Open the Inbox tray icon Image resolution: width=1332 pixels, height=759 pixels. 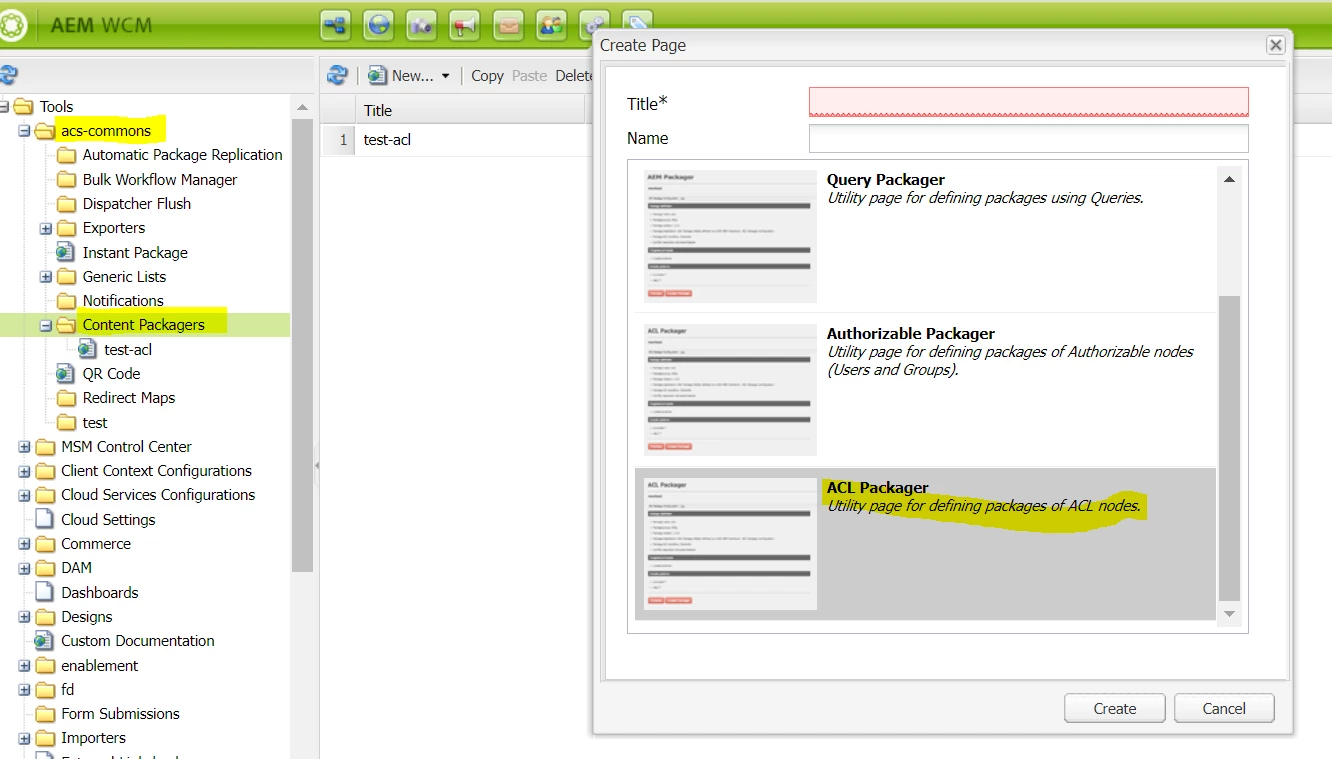tap(508, 25)
